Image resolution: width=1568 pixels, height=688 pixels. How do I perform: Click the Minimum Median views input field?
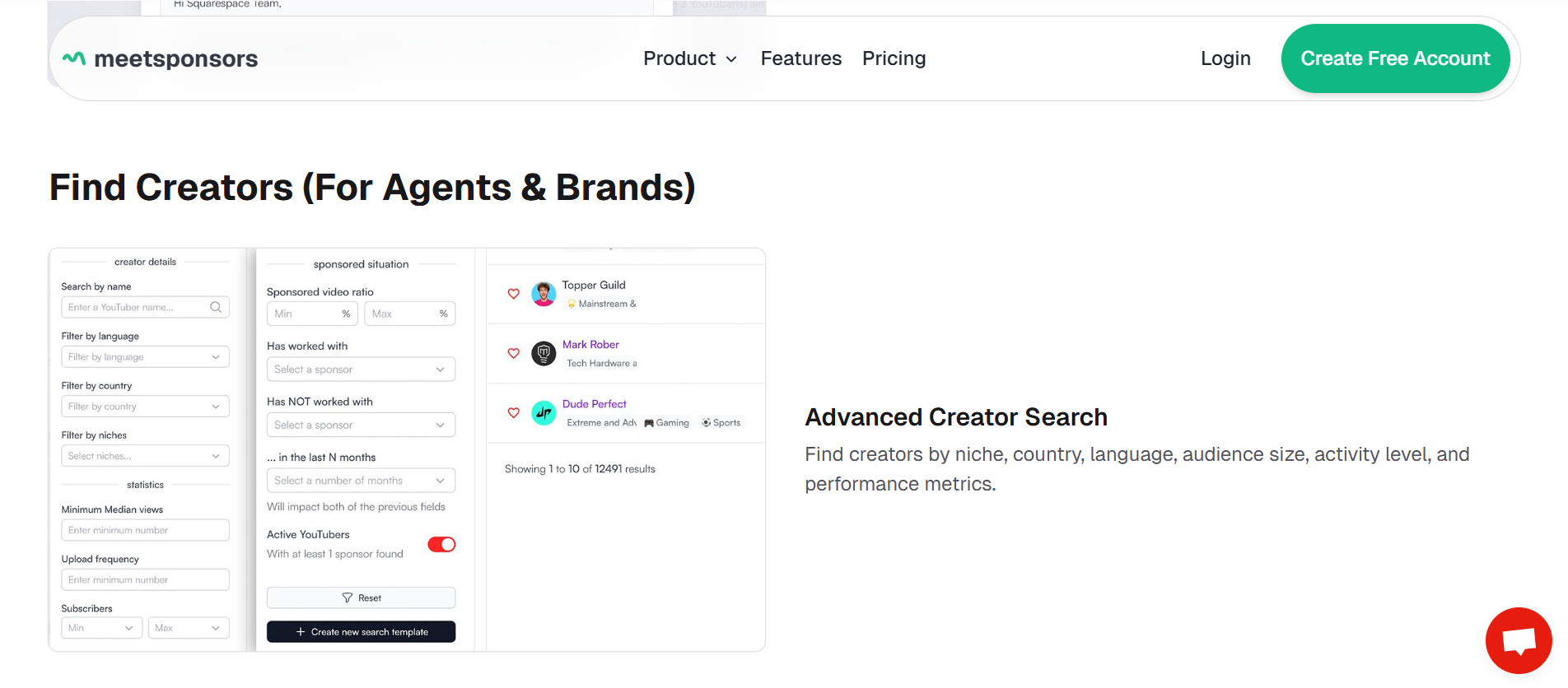pos(145,529)
